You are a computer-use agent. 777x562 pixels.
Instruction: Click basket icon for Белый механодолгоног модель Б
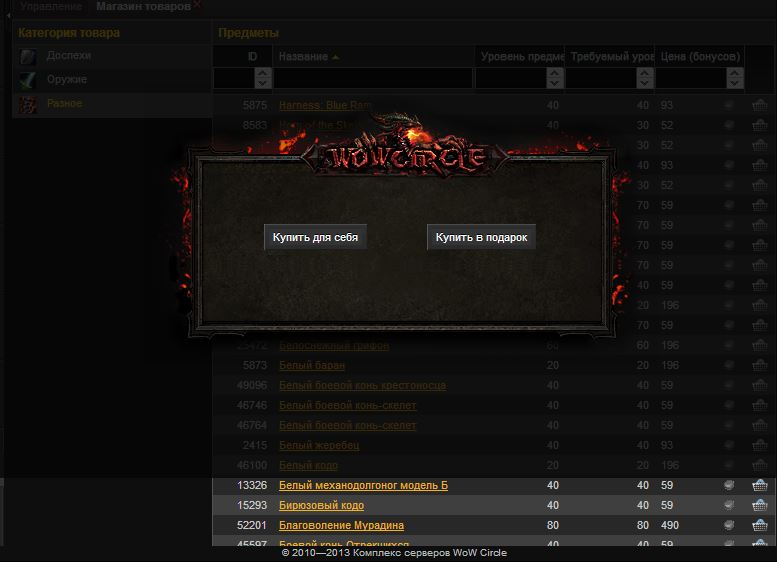pyautogui.click(x=760, y=485)
